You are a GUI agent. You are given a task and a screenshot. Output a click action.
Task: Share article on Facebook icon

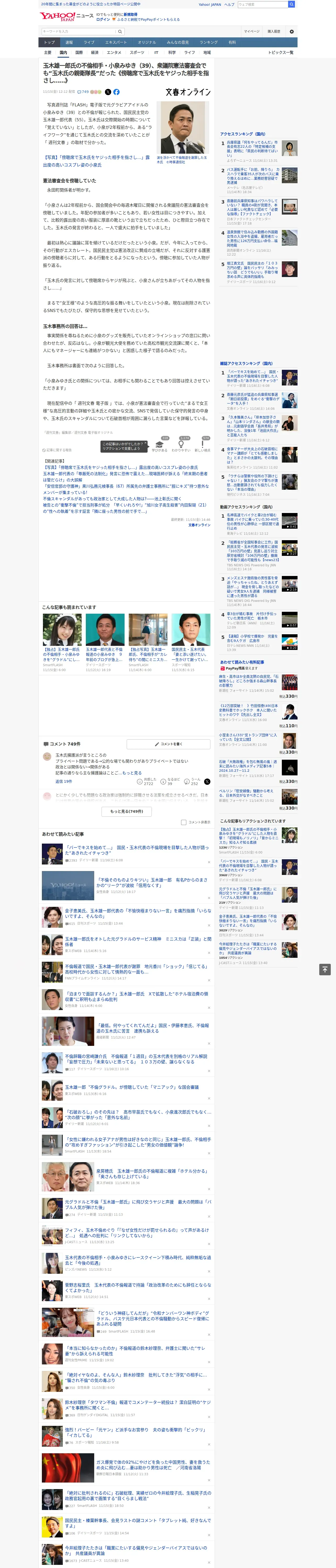point(116,92)
